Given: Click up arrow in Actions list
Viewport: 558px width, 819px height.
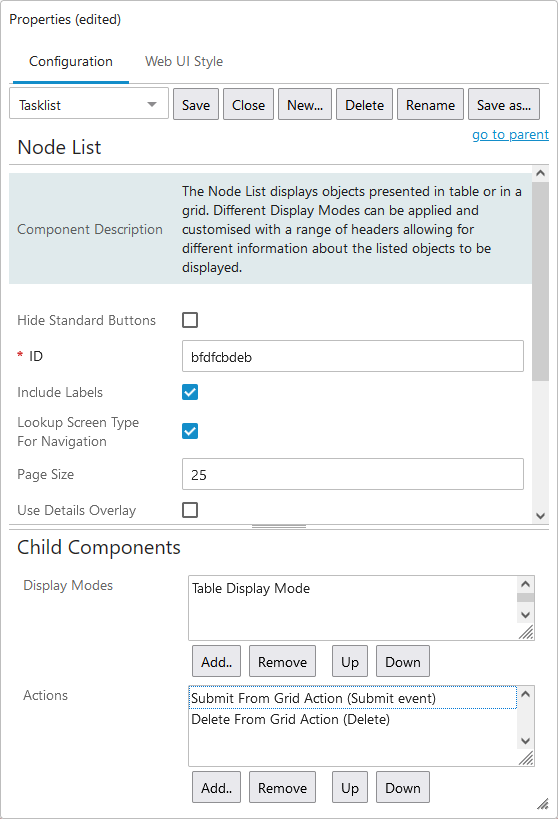Looking at the screenshot, I should (526, 694).
